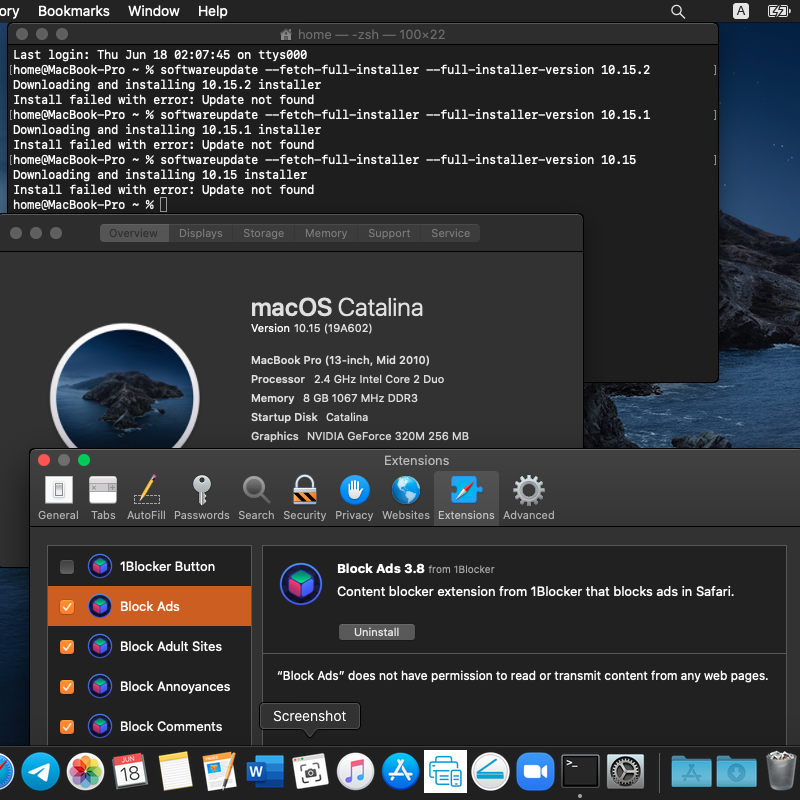Select Overview tab in About This Mac
The width and height of the screenshot is (800, 800).
pyautogui.click(x=134, y=233)
